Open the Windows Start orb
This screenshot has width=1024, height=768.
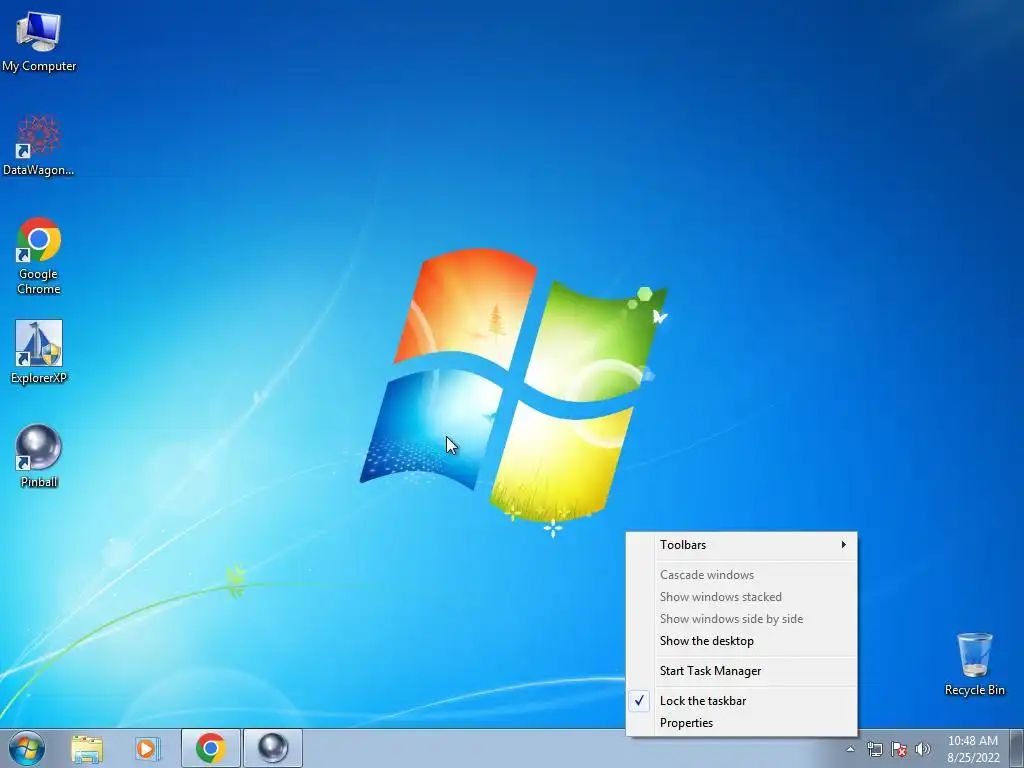click(27, 748)
